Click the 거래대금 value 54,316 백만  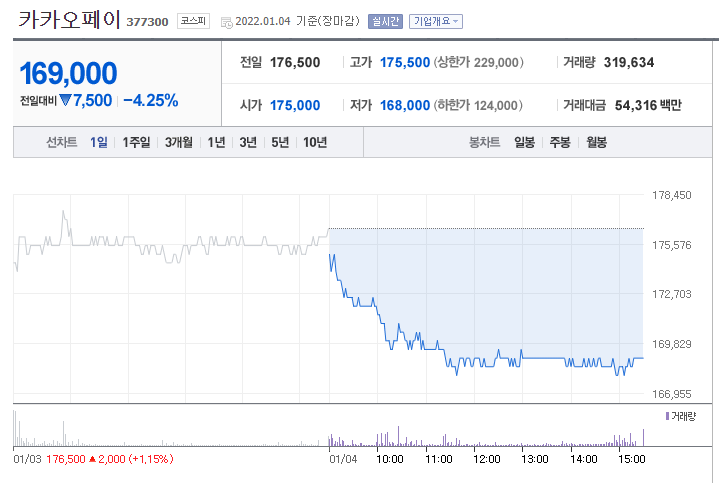[x=648, y=105]
